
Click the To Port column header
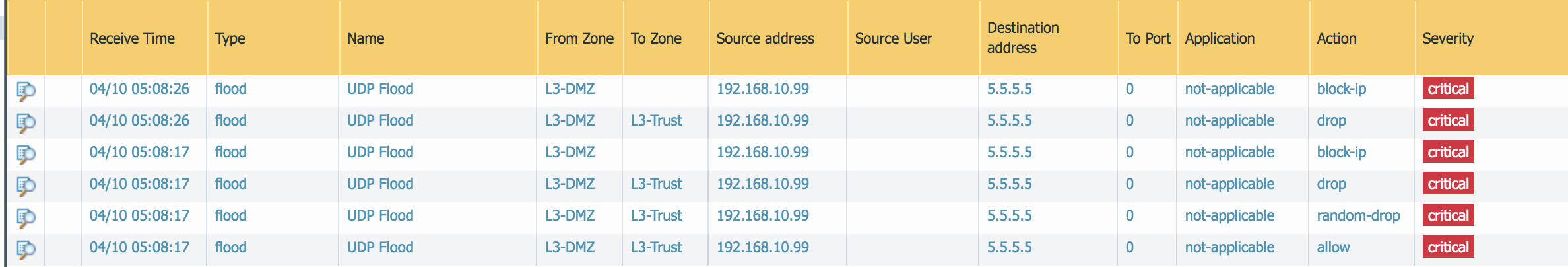[x=1148, y=38]
